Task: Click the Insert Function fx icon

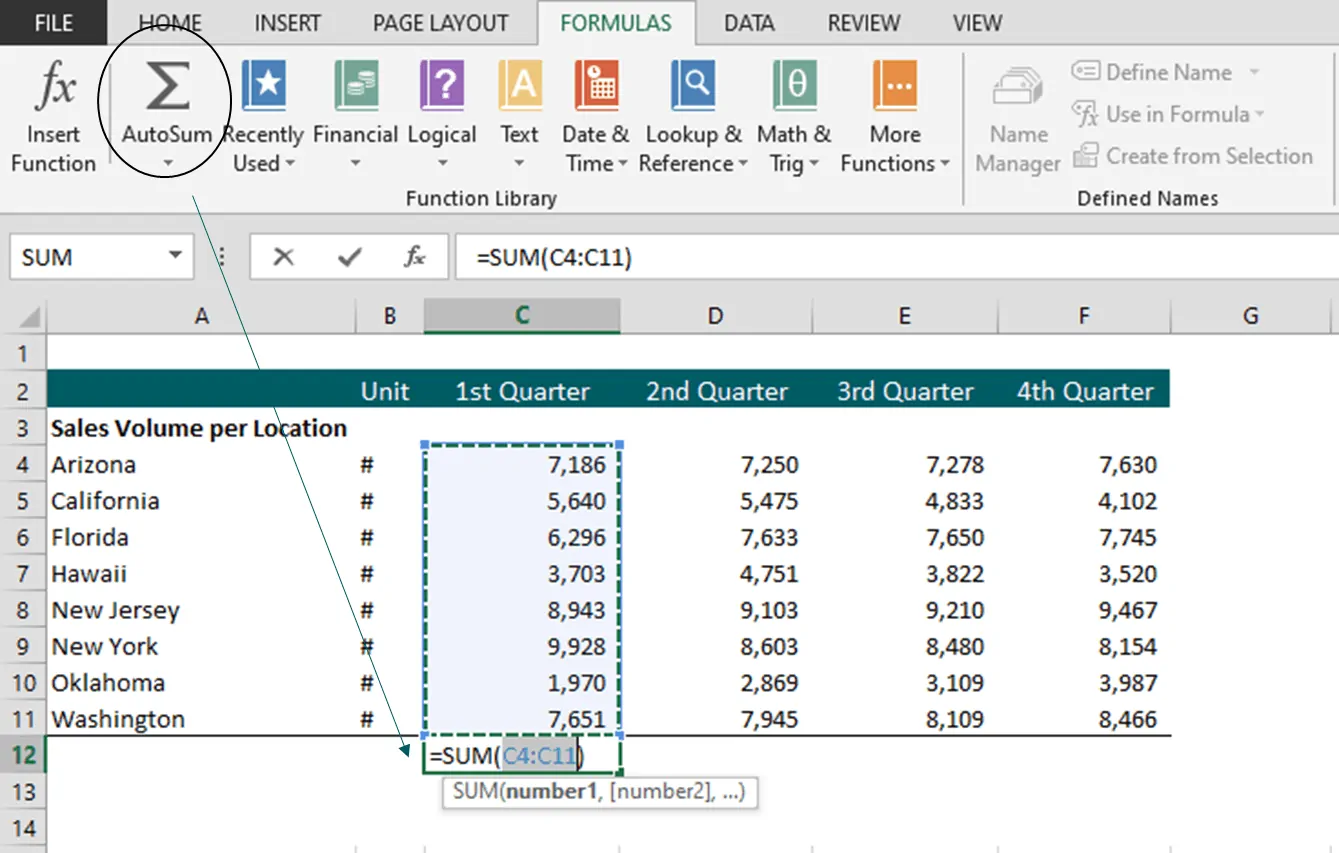Action: 54,88
